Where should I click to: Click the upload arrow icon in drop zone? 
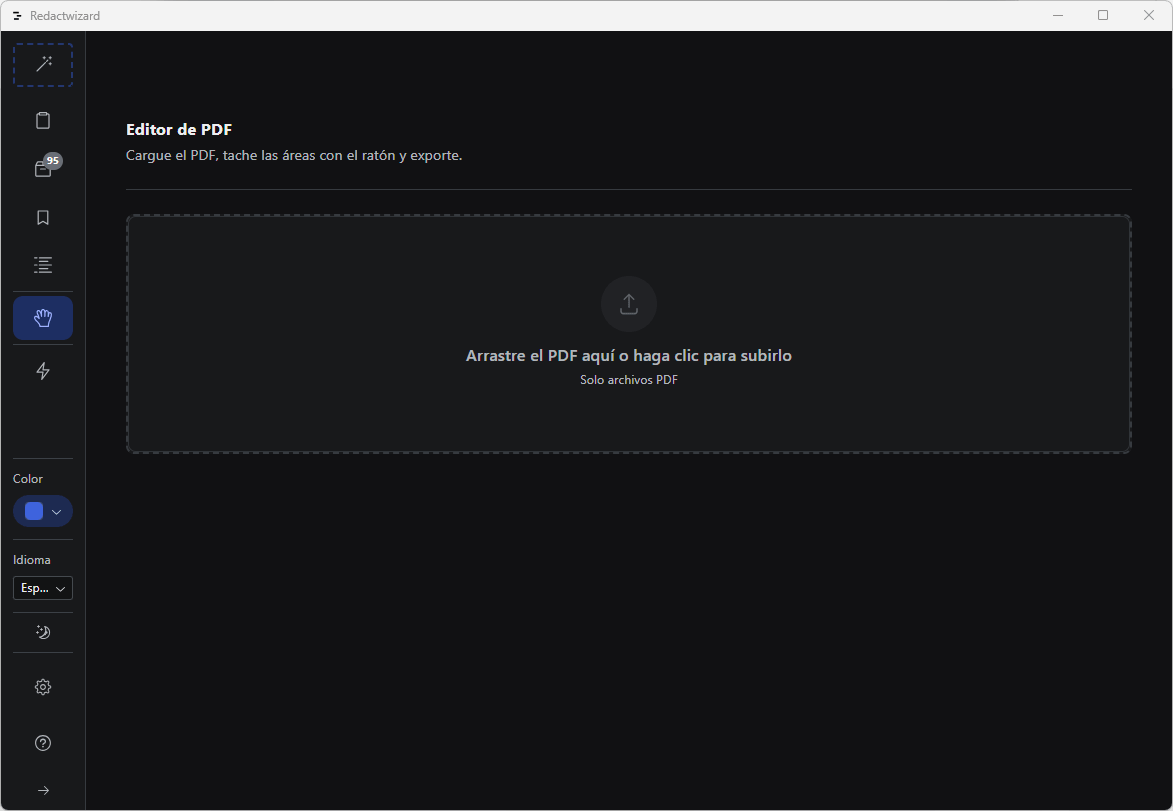(628, 304)
